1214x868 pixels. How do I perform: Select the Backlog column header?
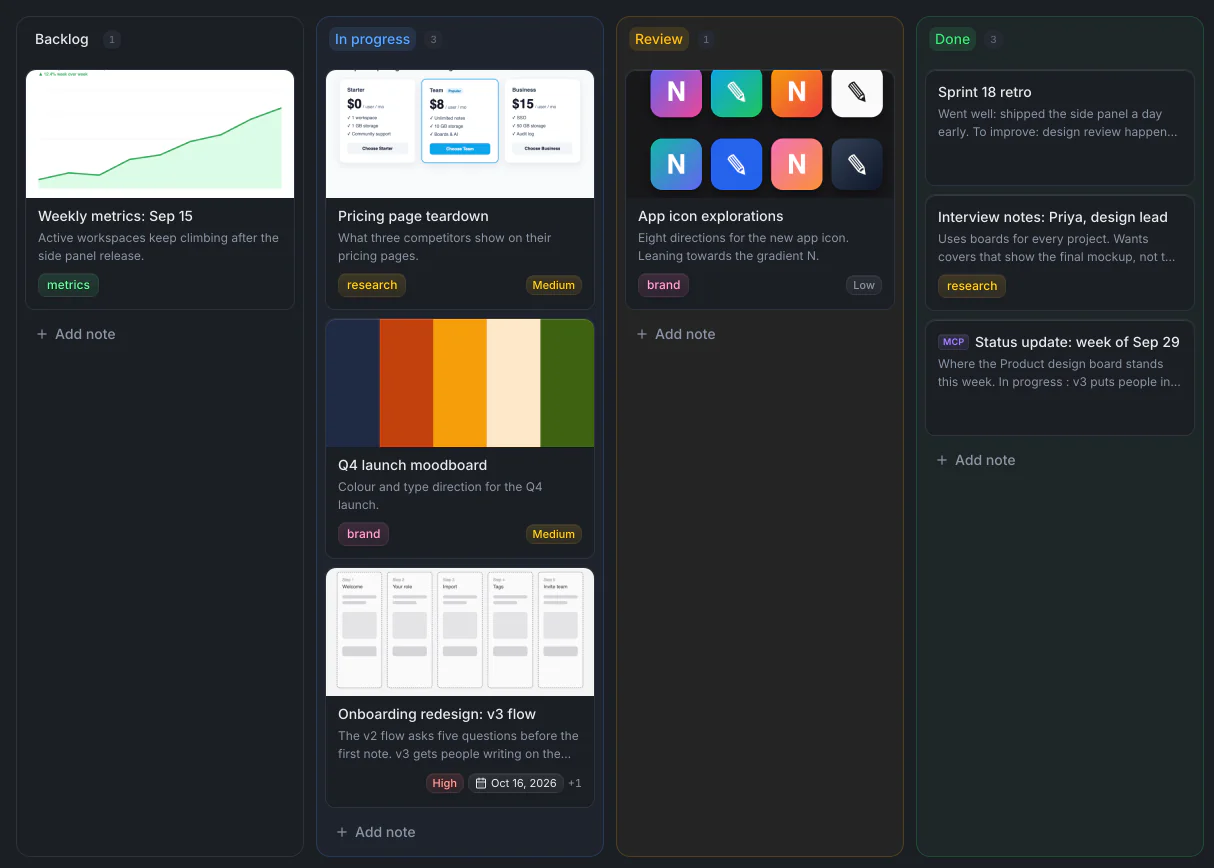point(62,39)
